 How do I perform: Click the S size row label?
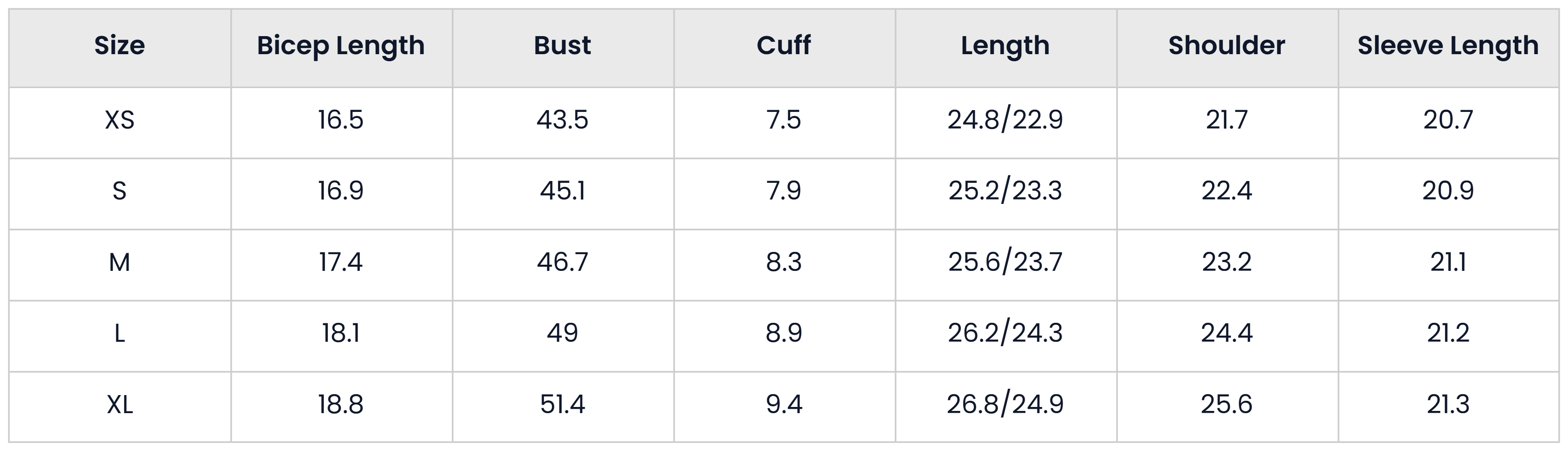pos(119,191)
